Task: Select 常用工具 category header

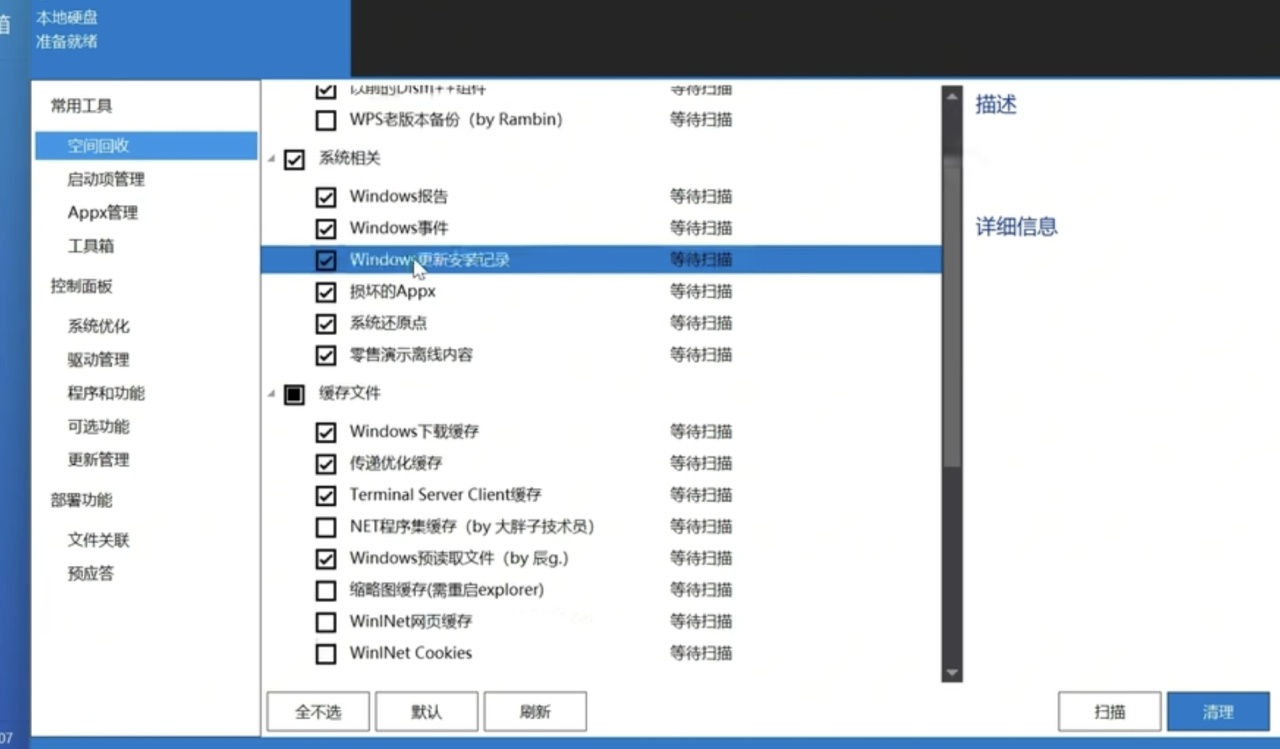Action: (82, 106)
